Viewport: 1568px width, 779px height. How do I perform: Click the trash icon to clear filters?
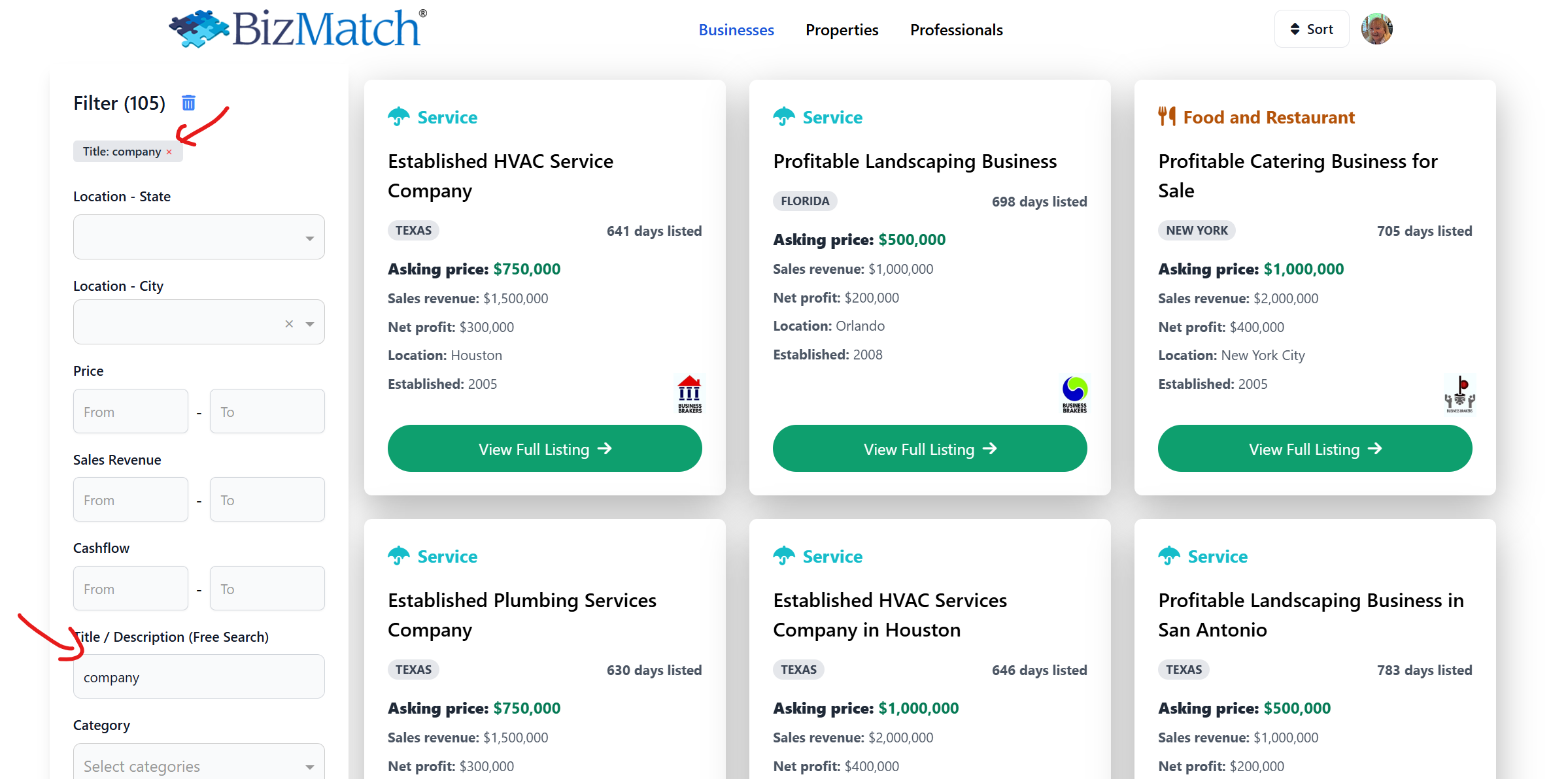point(188,103)
